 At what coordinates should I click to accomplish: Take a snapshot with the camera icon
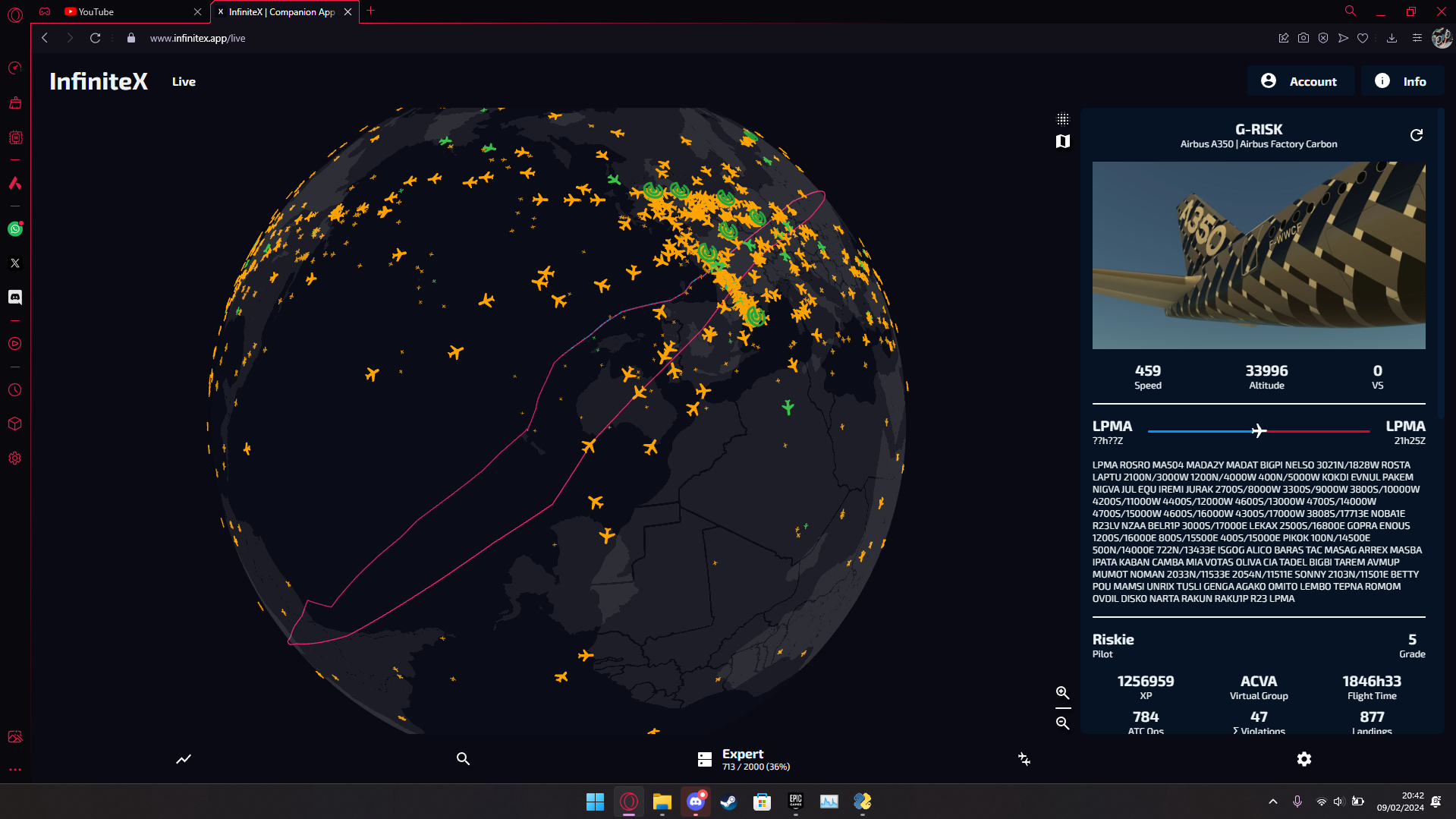click(x=1303, y=38)
